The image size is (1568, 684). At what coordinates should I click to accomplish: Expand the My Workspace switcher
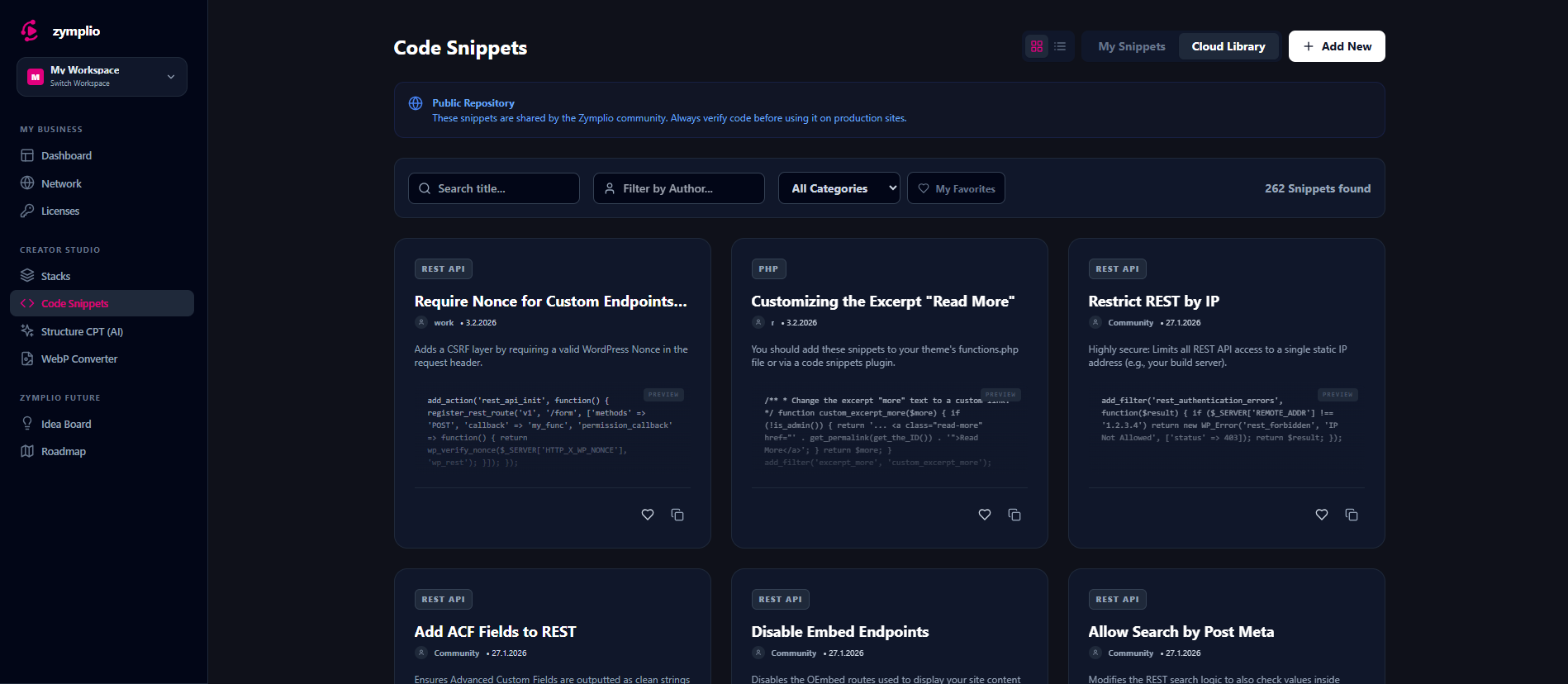[102, 77]
